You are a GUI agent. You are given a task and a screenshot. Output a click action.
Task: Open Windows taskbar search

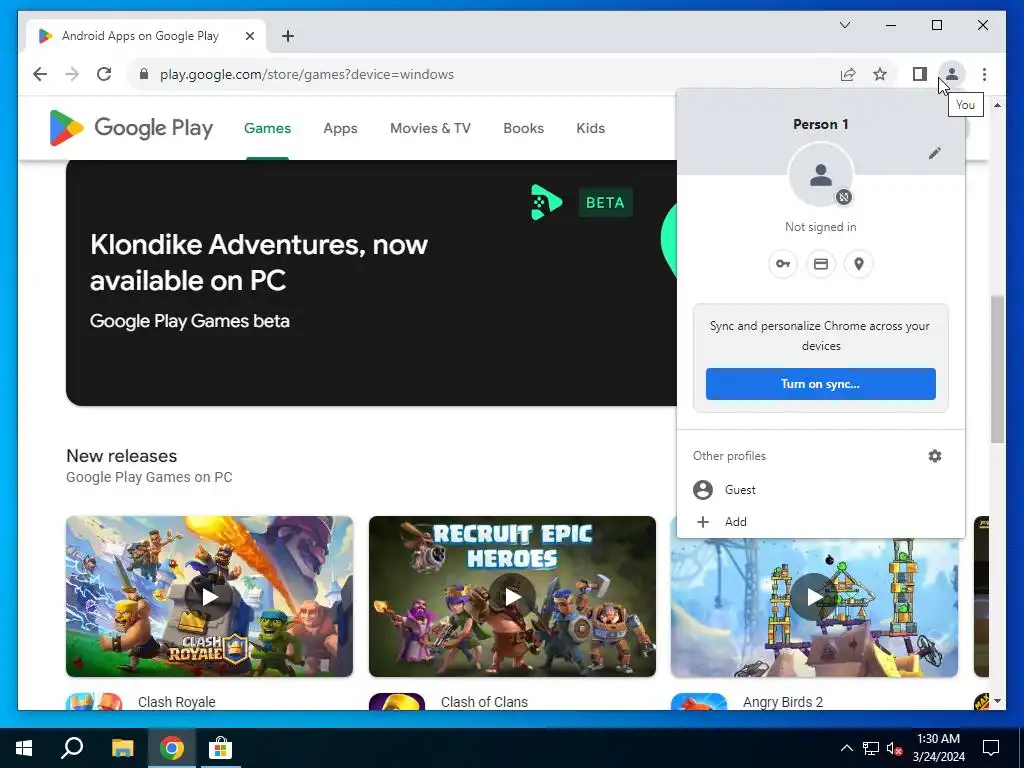72,748
